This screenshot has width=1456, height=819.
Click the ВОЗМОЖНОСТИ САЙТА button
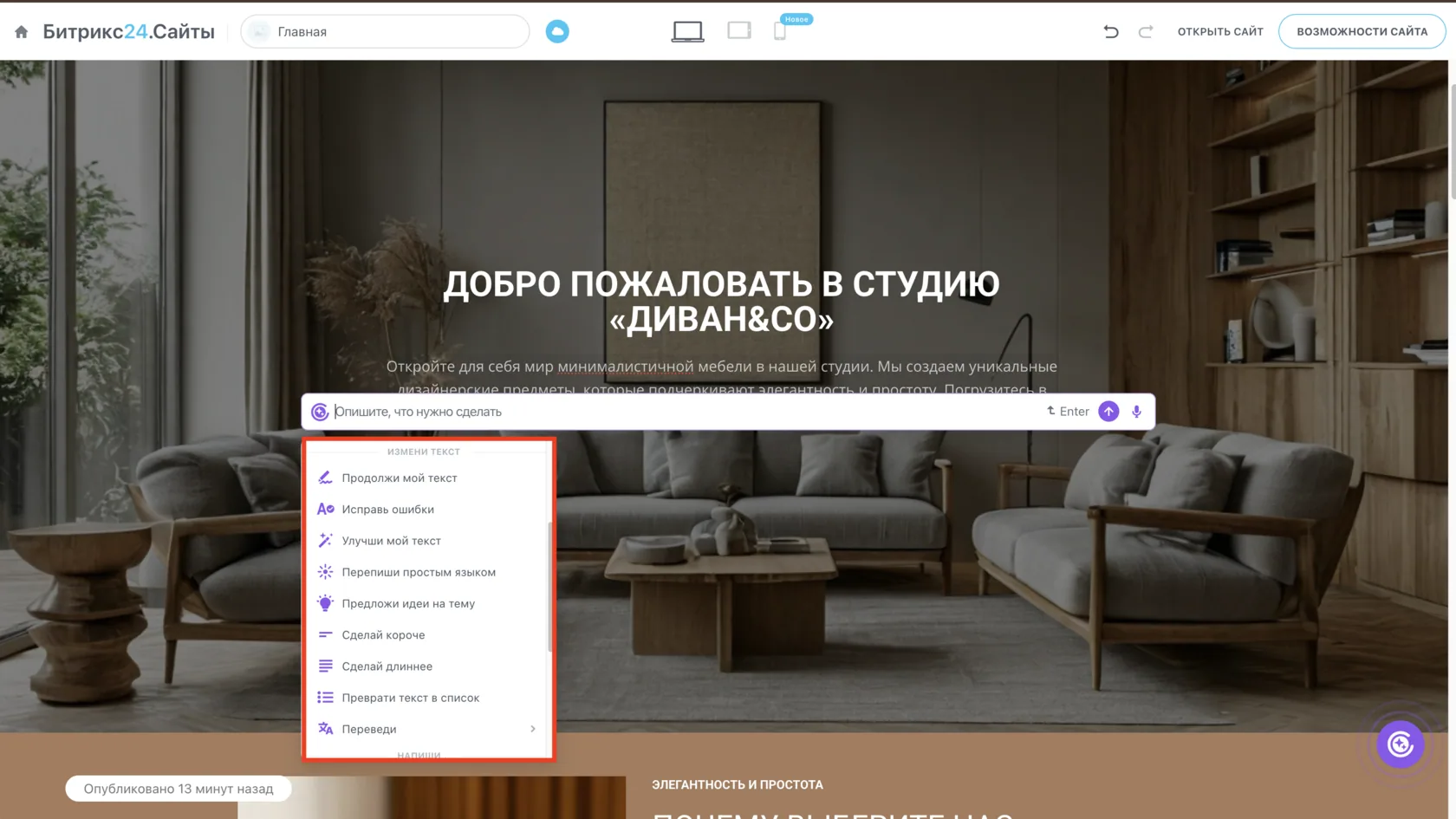(x=1362, y=32)
